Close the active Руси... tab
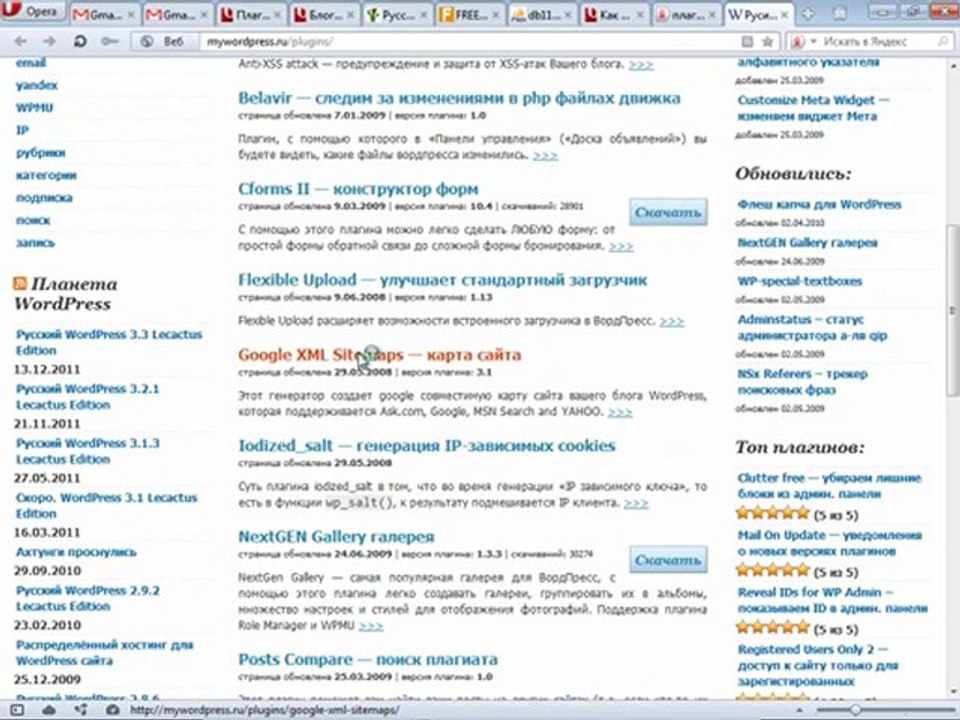This screenshot has height=720, width=960. [786, 15]
